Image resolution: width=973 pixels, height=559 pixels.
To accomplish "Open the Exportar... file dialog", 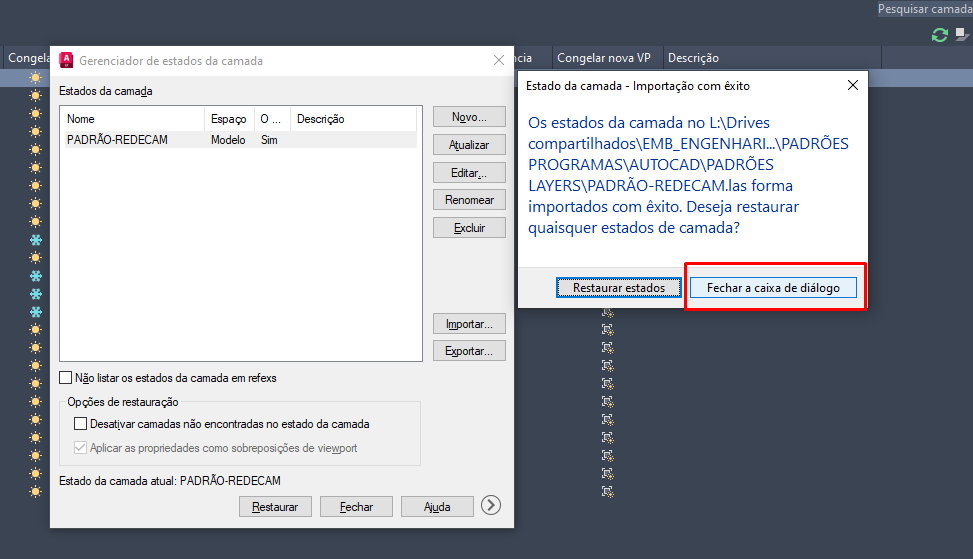I will click(x=469, y=351).
